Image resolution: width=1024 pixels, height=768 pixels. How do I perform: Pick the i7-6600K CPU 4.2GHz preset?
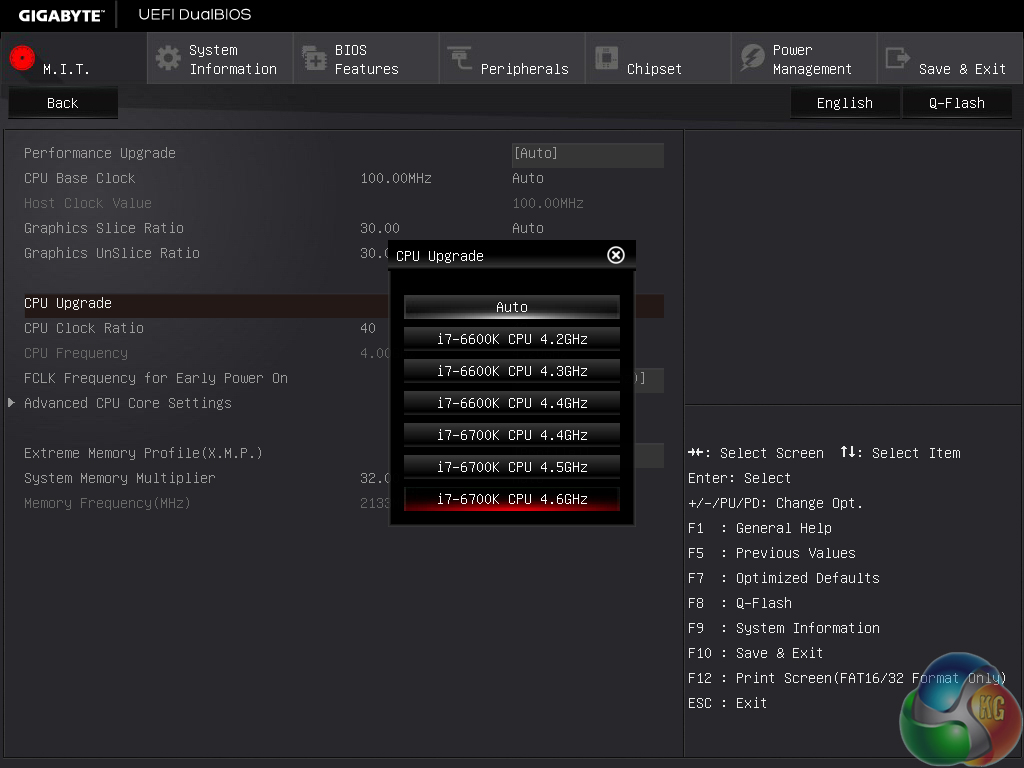511,339
